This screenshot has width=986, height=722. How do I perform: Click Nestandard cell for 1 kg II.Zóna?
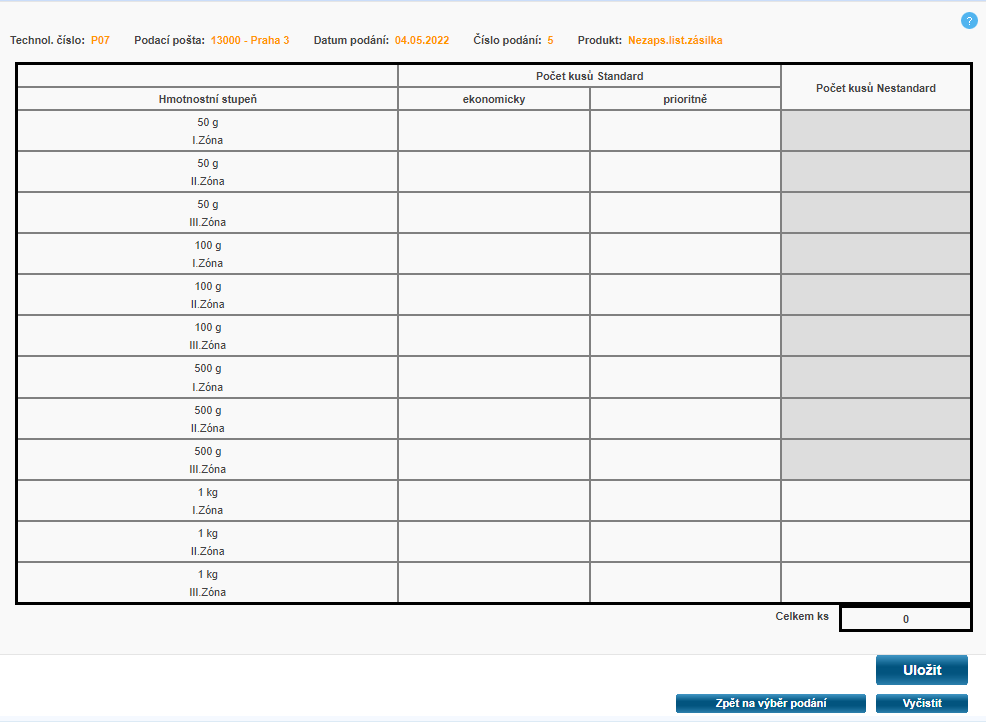(x=875, y=542)
